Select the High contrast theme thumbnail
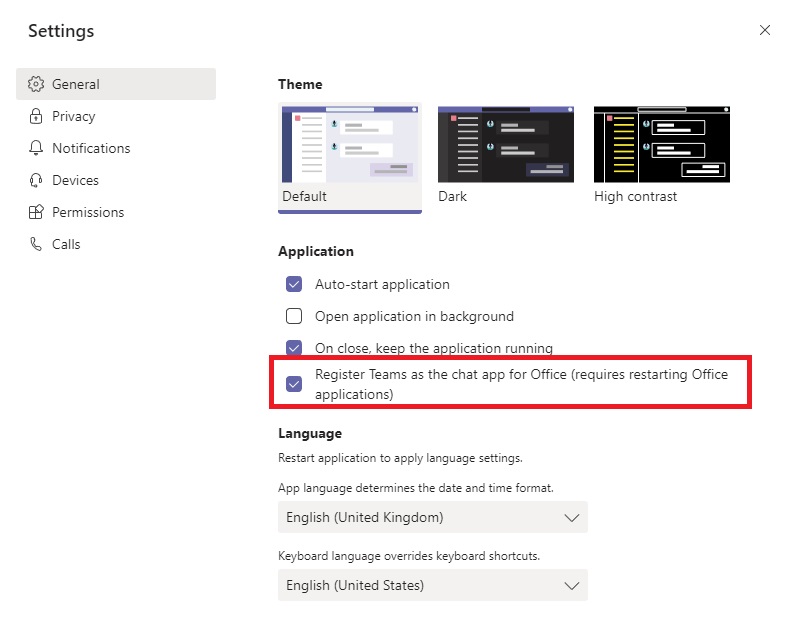Image resolution: width=787 pixels, height=629 pixels. 662,145
